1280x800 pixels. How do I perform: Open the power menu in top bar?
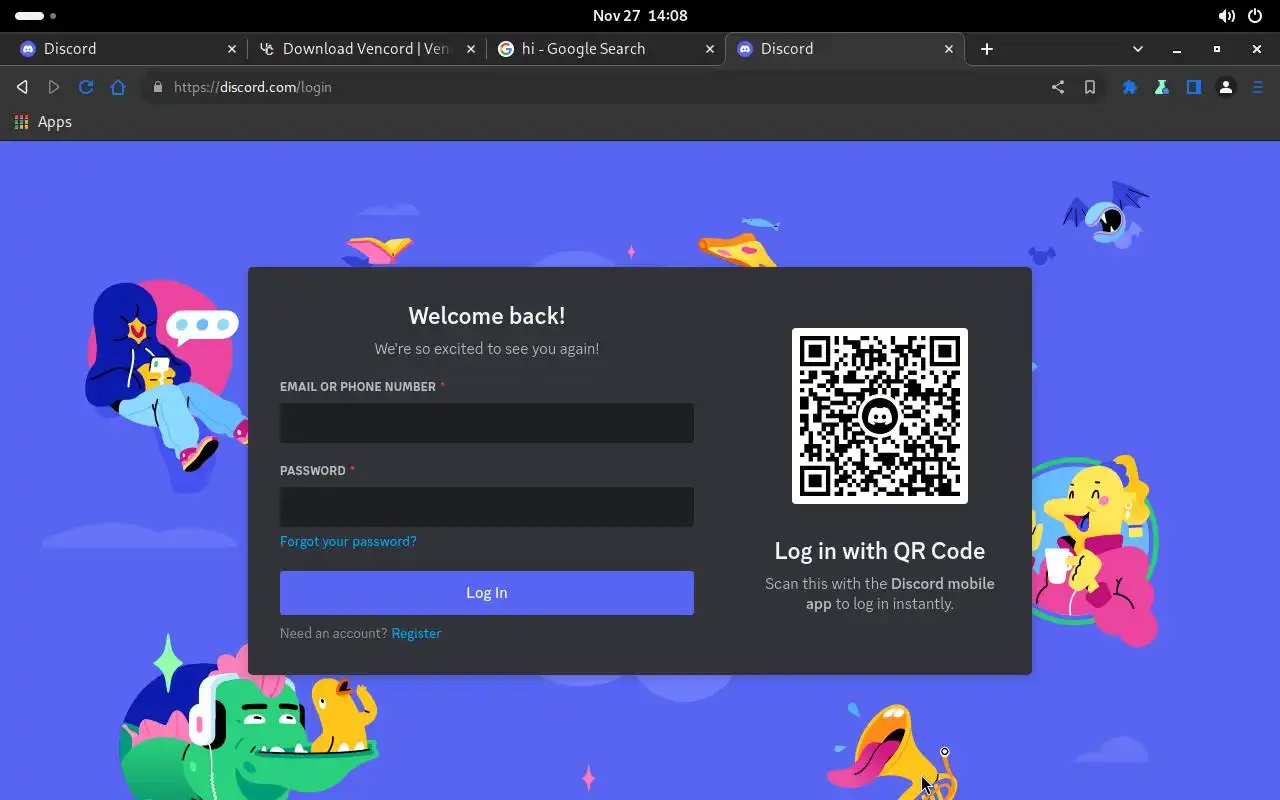click(1255, 16)
